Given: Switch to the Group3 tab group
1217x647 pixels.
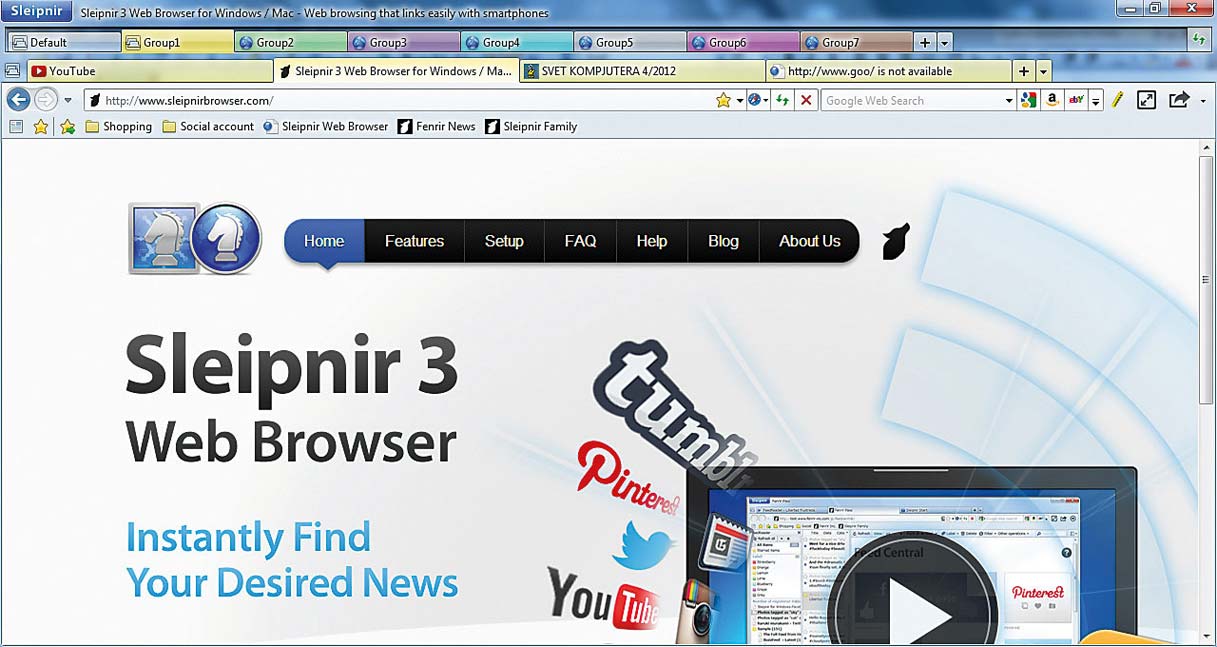Looking at the screenshot, I should click(x=403, y=43).
